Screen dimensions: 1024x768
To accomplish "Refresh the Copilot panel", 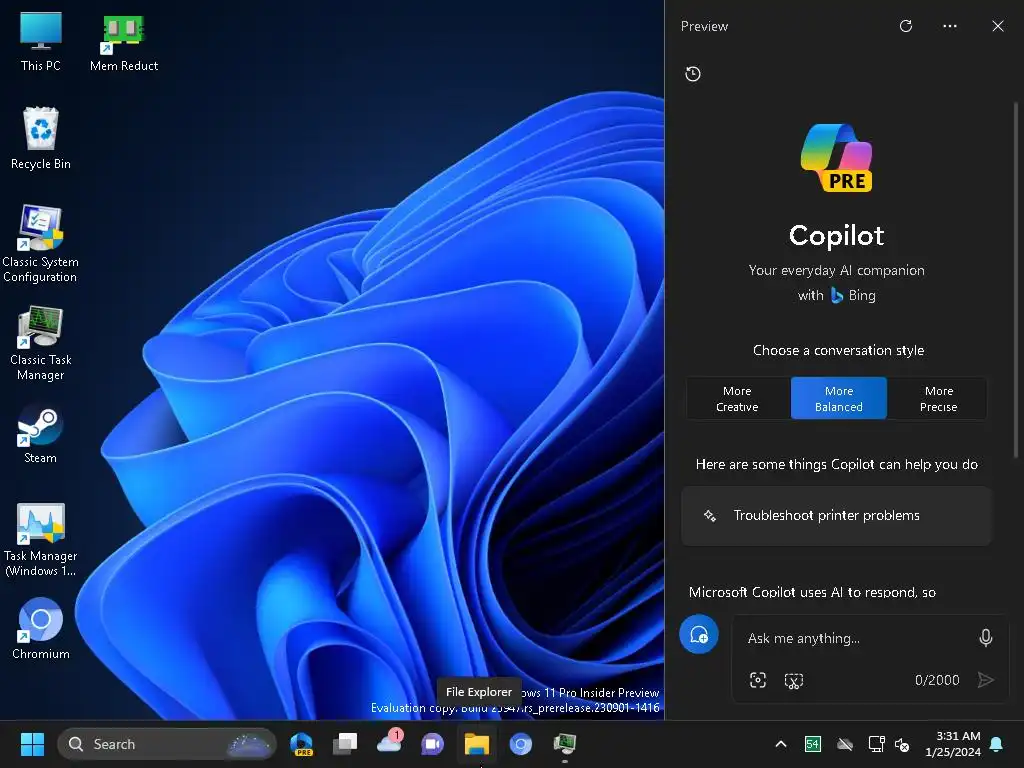I will [x=906, y=26].
